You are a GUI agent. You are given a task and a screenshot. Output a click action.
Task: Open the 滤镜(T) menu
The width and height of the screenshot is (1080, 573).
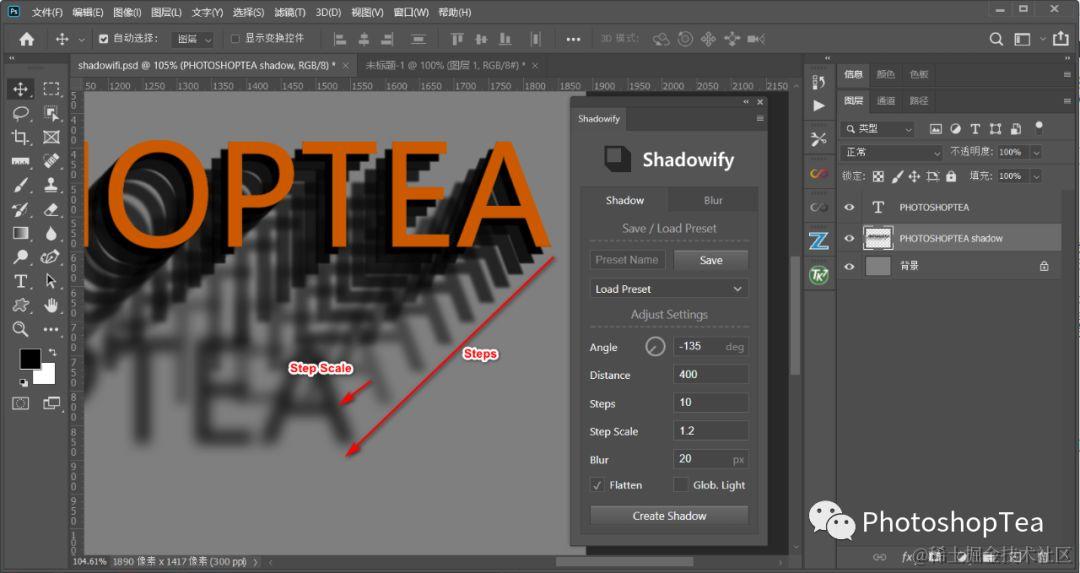click(290, 12)
